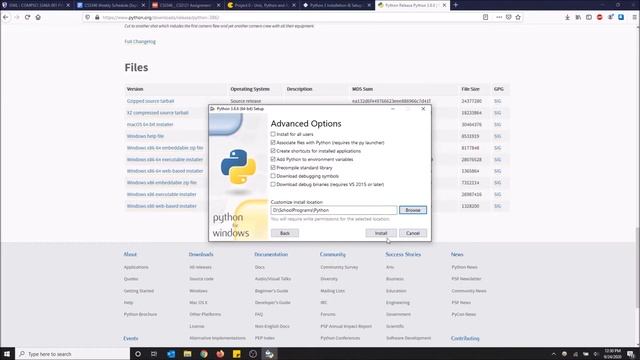Click the browser back arrow

[6, 17]
